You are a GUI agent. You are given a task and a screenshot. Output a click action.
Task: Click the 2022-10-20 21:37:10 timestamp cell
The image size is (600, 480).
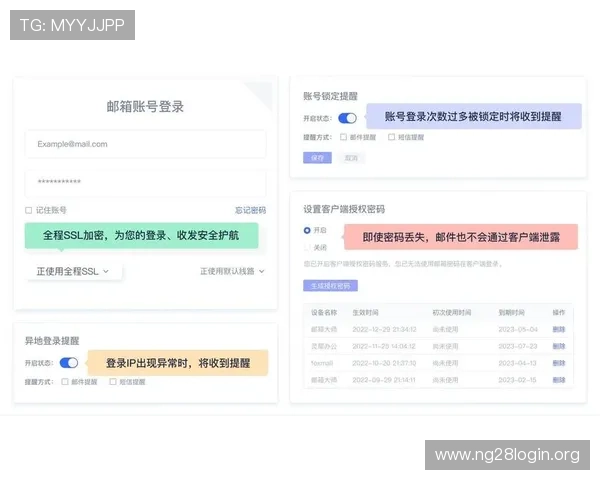coord(384,363)
